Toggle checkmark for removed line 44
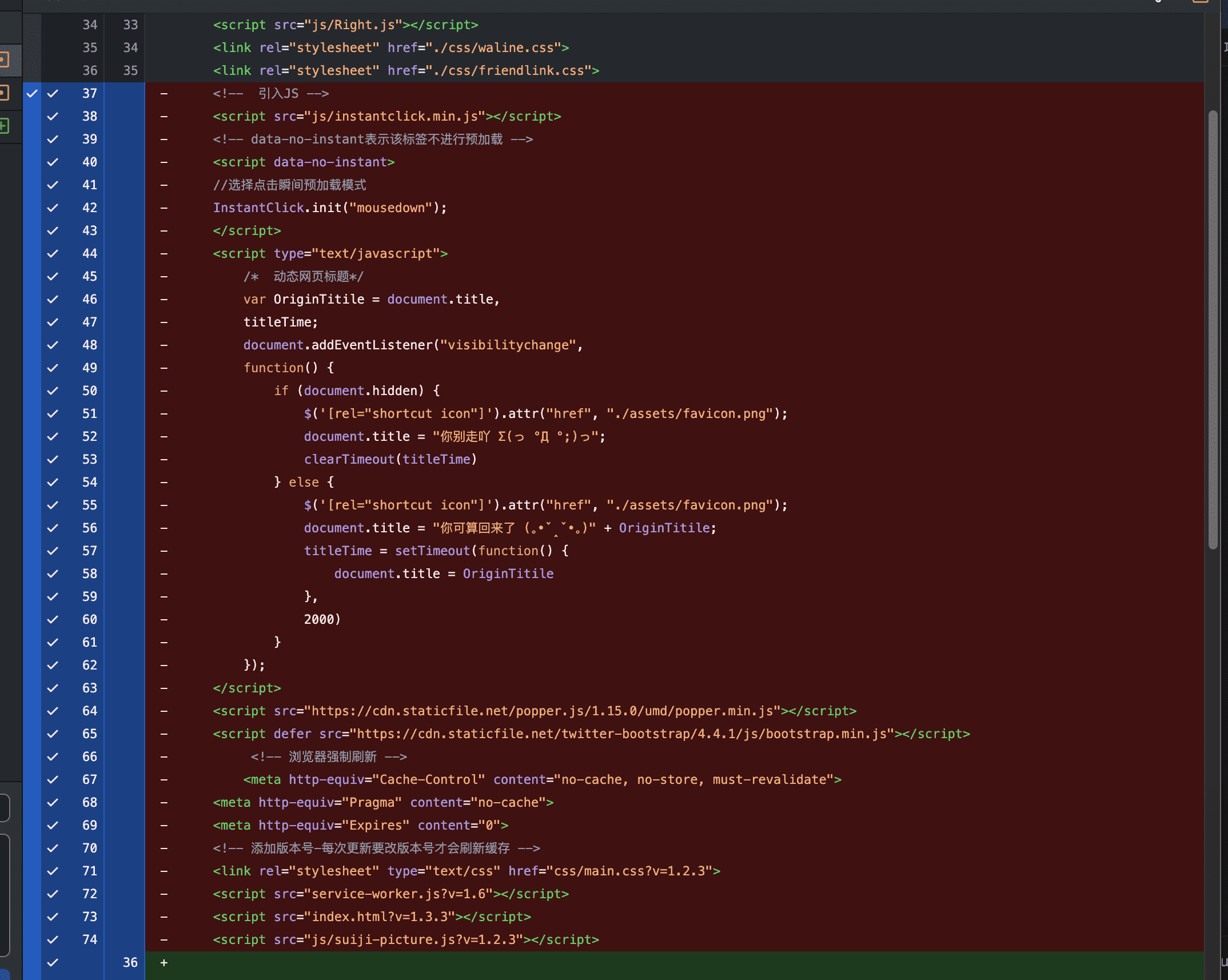 (x=53, y=253)
